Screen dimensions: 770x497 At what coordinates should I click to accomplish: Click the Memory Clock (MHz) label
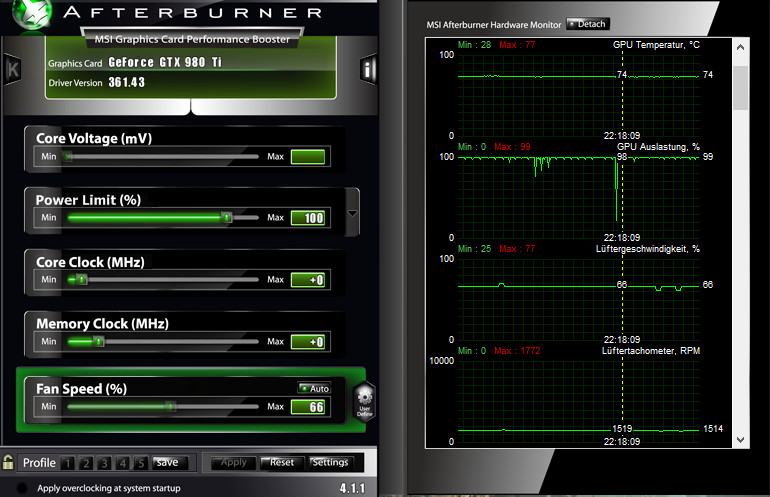tap(102, 324)
